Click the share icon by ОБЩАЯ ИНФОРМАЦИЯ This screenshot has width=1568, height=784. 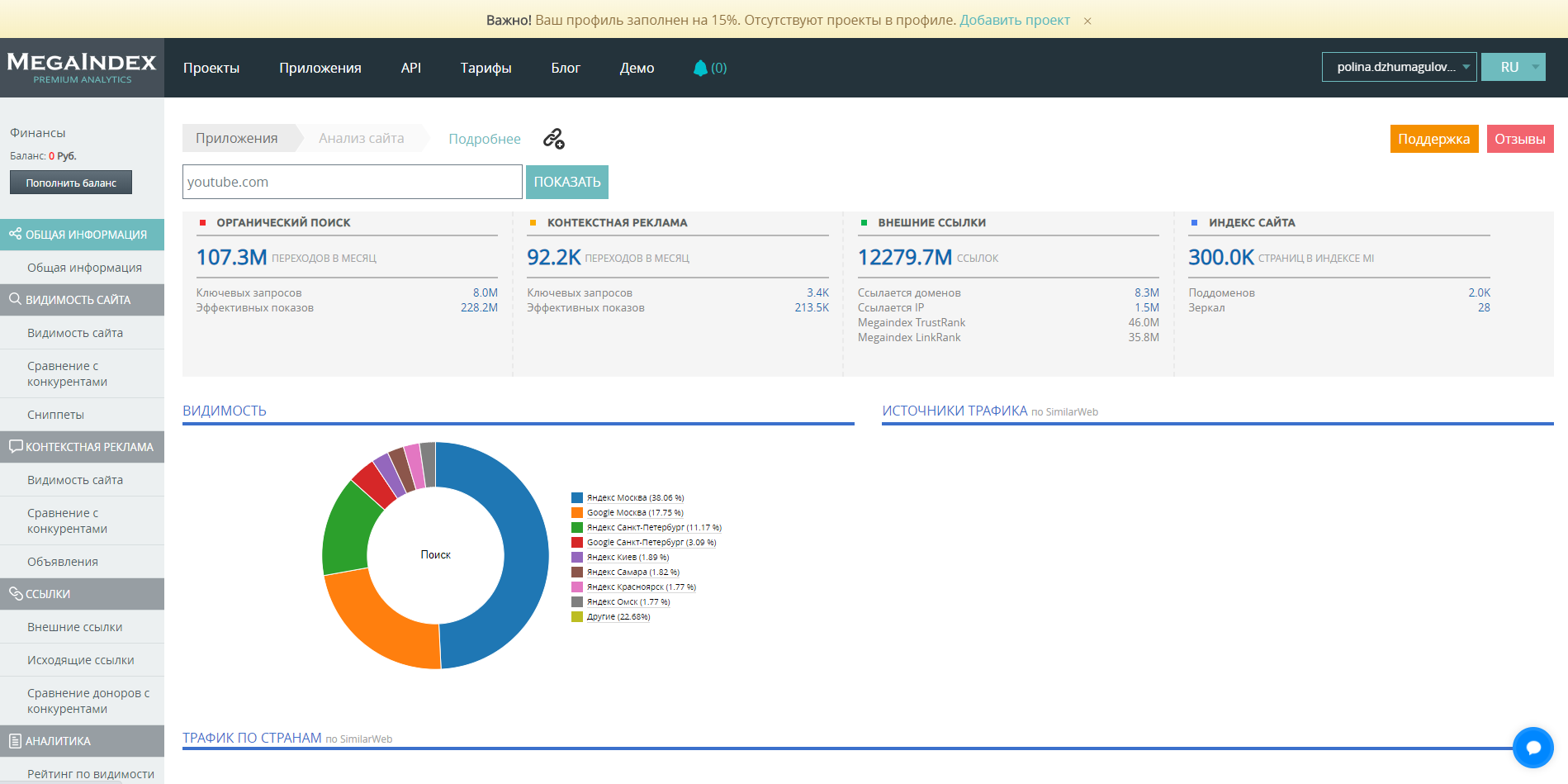click(x=15, y=234)
